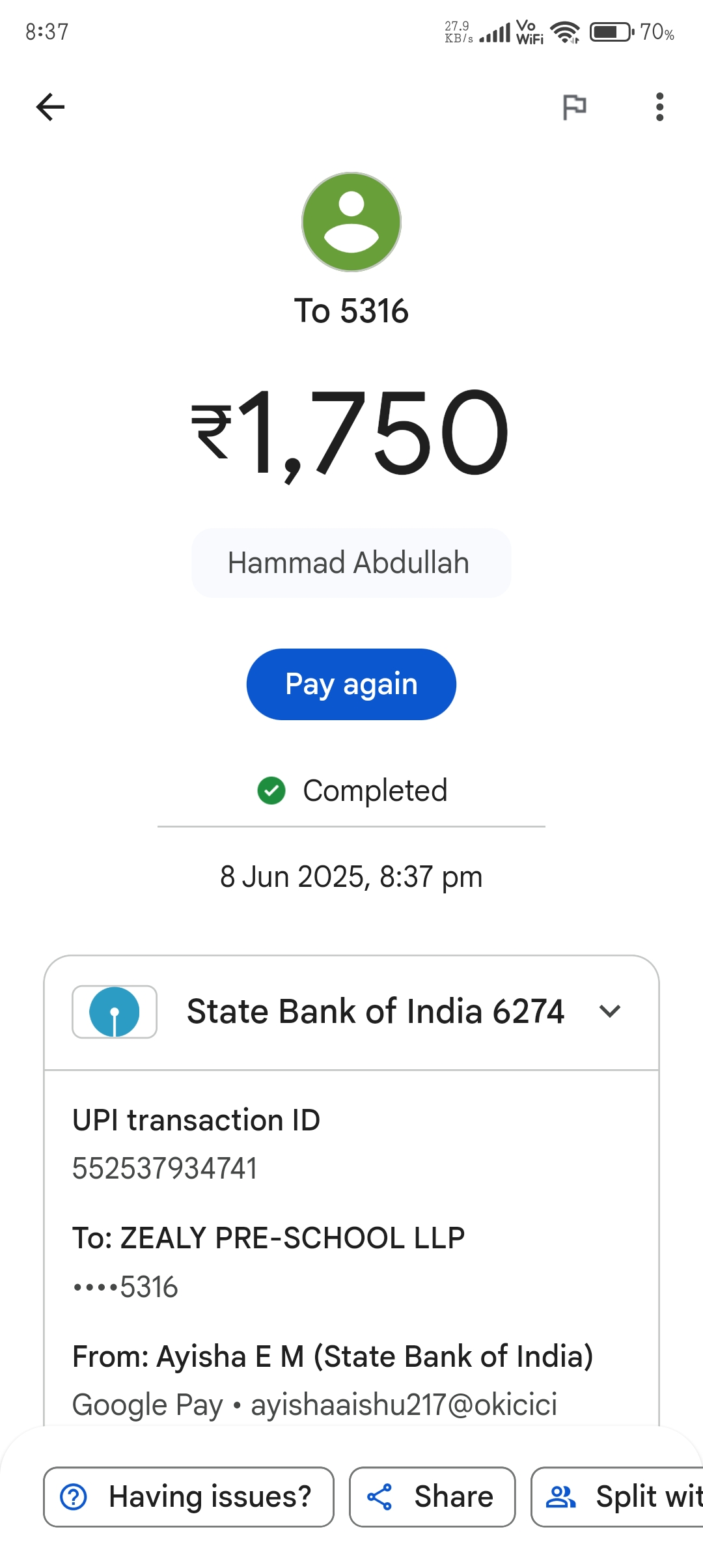Tap the Pay again button
This screenshot has width=703, height=1568.
pyautogui.click(x=351, y=684)
